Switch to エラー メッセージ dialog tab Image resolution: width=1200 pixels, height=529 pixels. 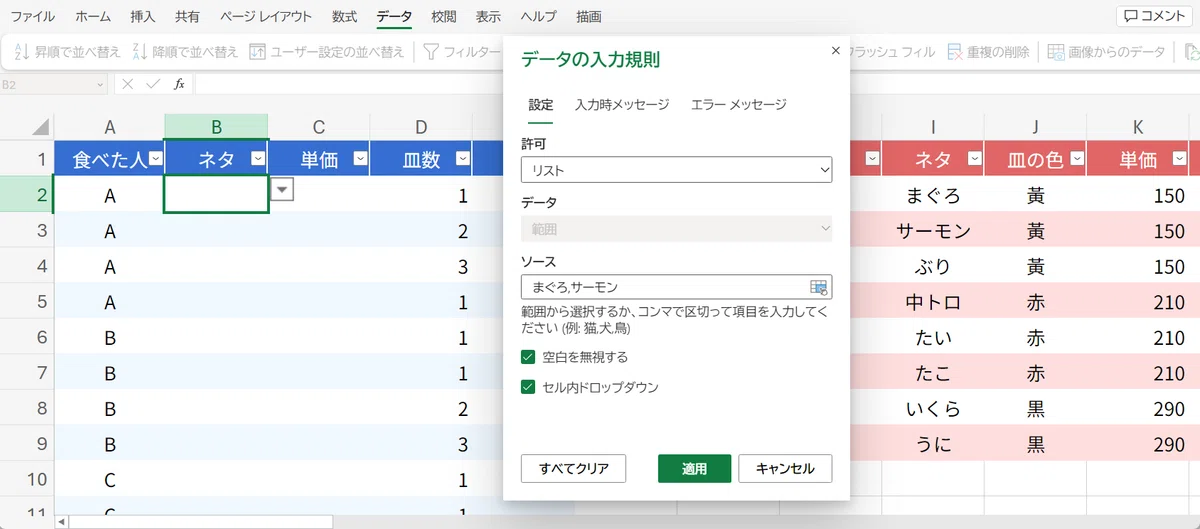(739, 104)
